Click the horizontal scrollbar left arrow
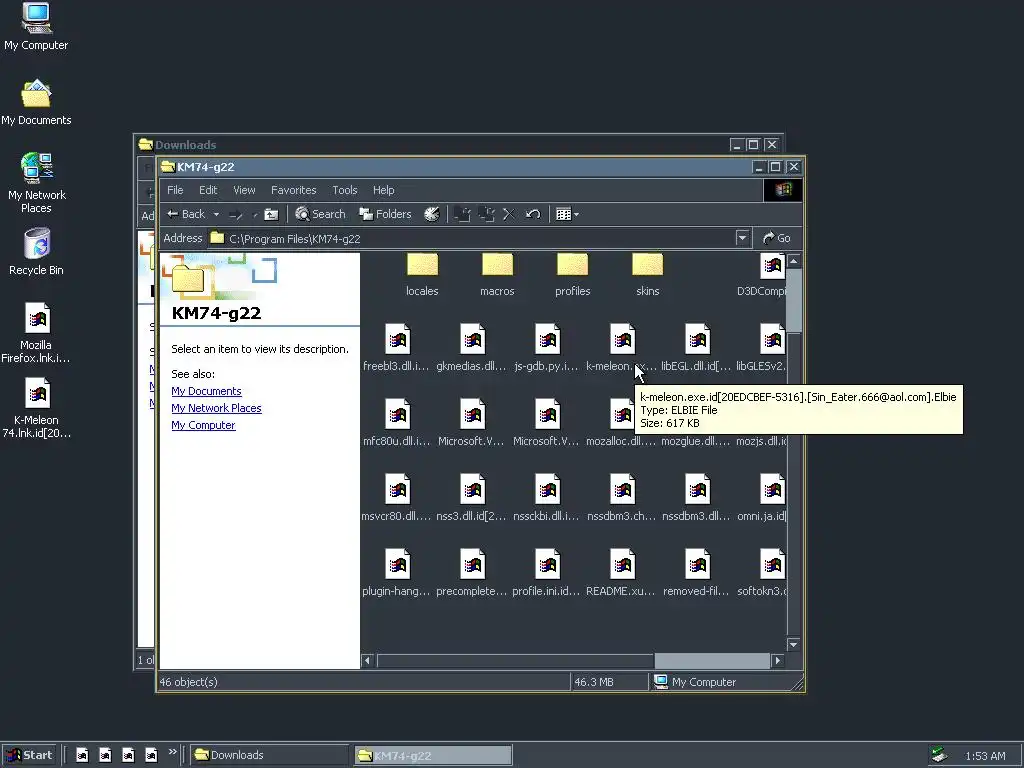Image resolution: width=1024 pixels, height=768 pixels. click(367, 661)
